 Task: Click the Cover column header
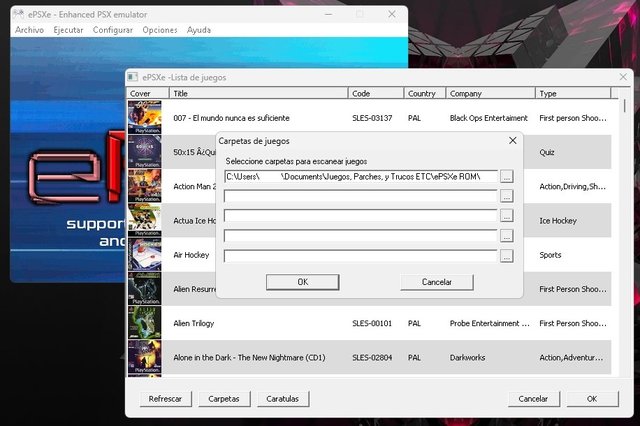[148, 93]
